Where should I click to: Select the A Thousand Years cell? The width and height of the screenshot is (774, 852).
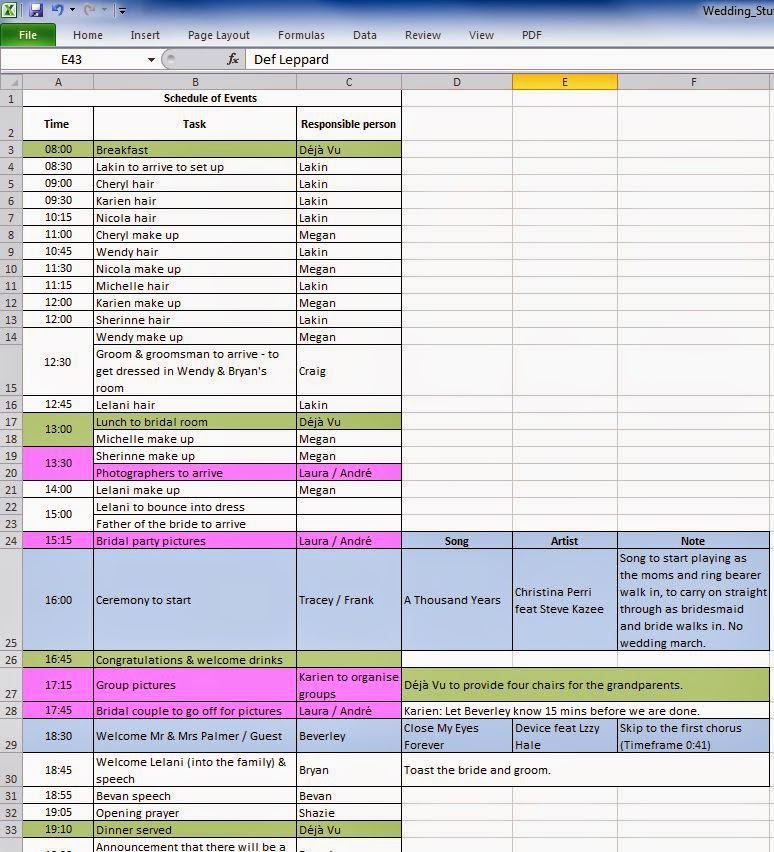coord(457,600)
